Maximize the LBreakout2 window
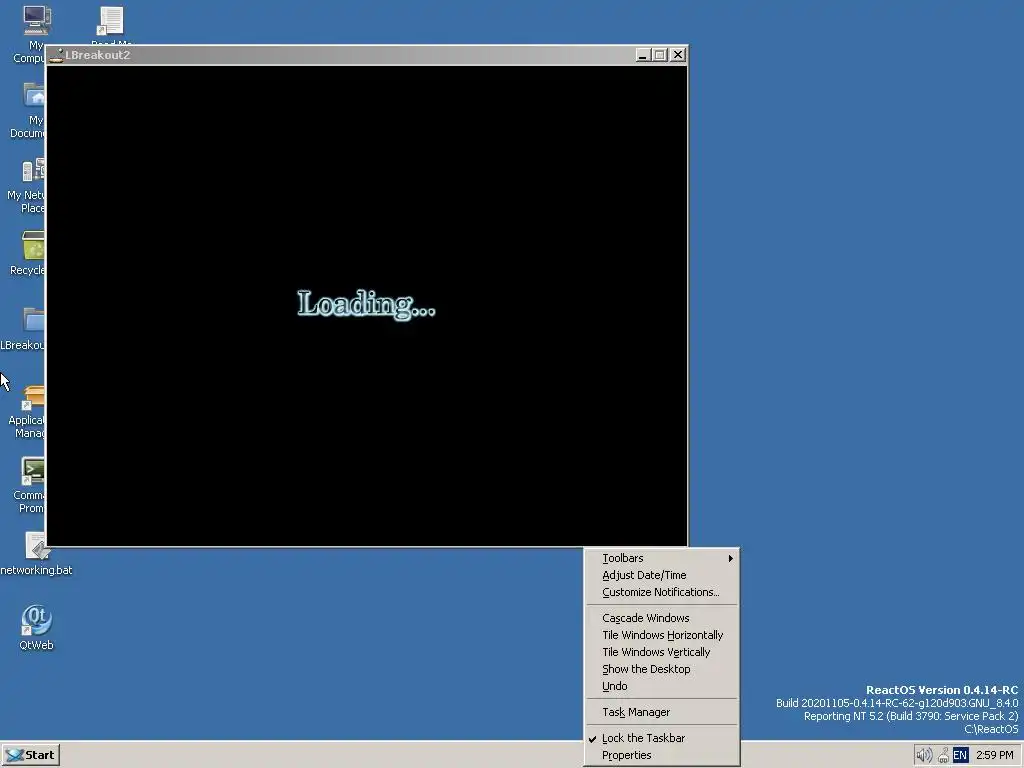This screenshot has width=1024, height=768. point(660,56)
